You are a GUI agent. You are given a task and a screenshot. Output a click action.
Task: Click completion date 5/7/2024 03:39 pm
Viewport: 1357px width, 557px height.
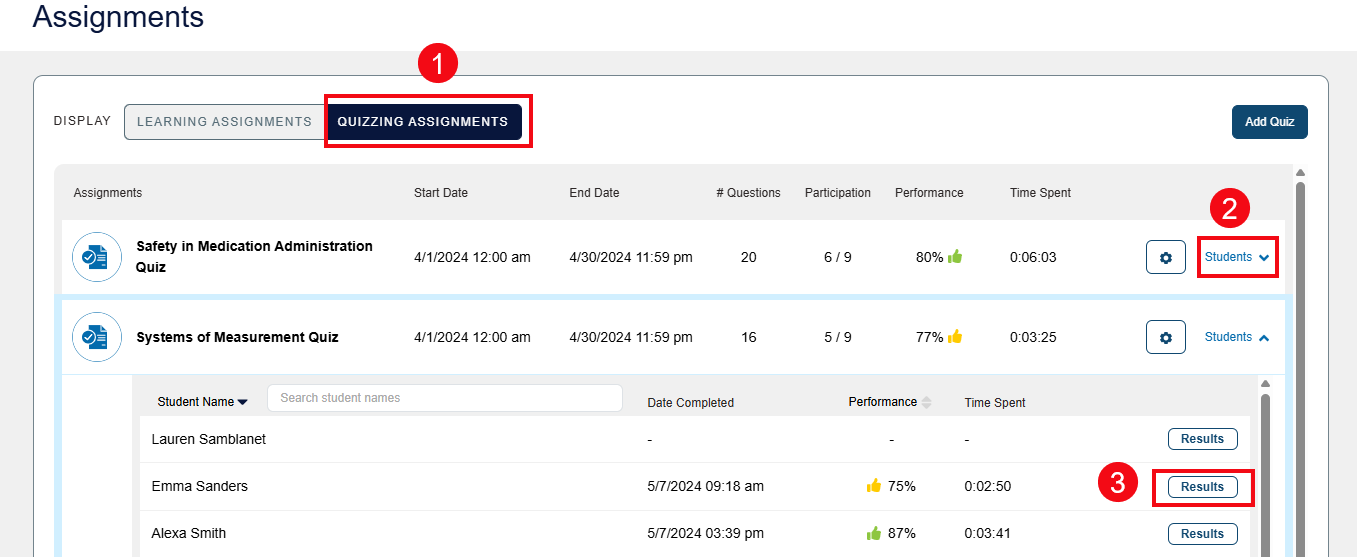[x=706, y=533]
